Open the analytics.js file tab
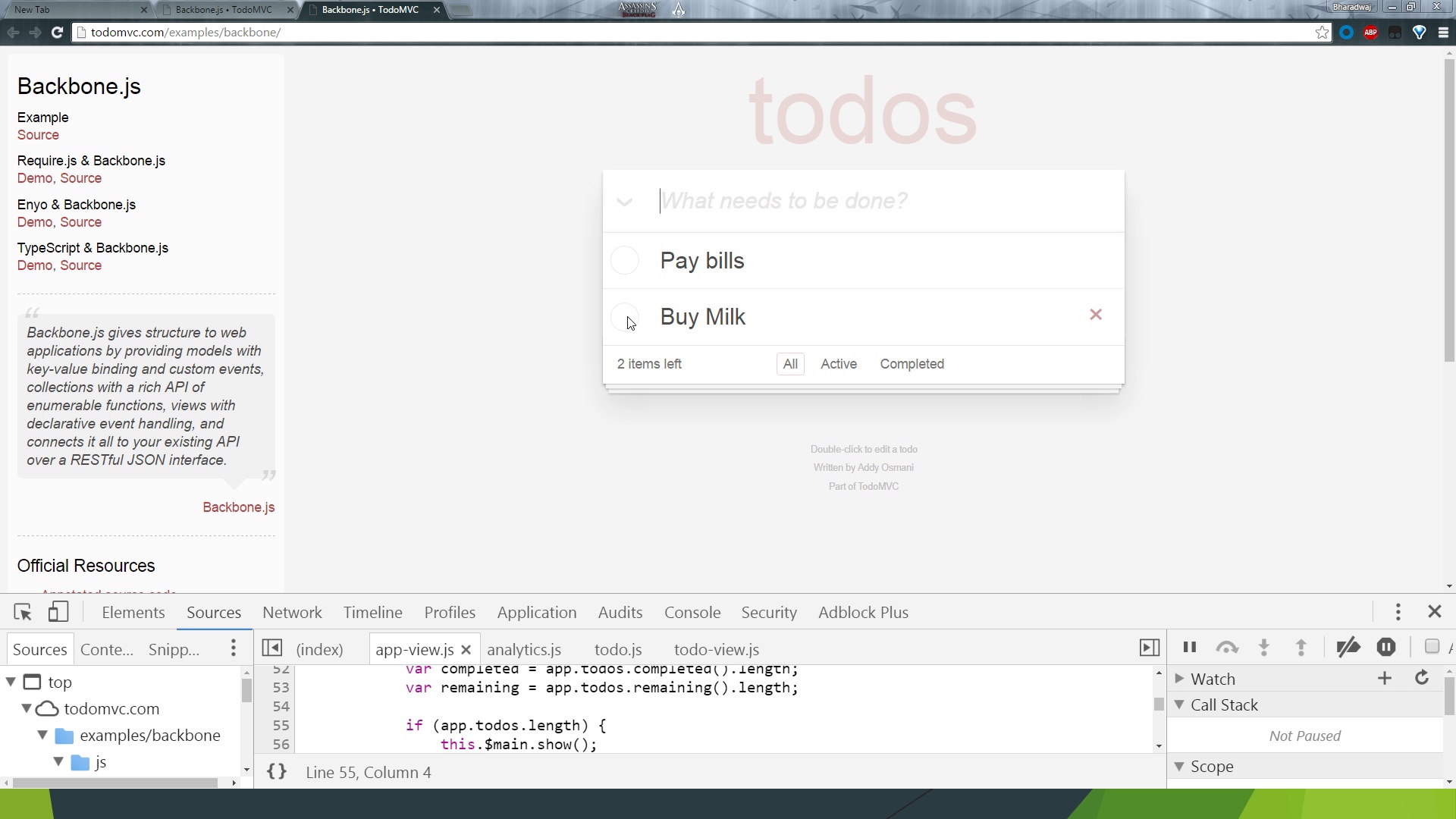Image resolution: width=1456 pixels, height=819 pixels. [524, 650]
